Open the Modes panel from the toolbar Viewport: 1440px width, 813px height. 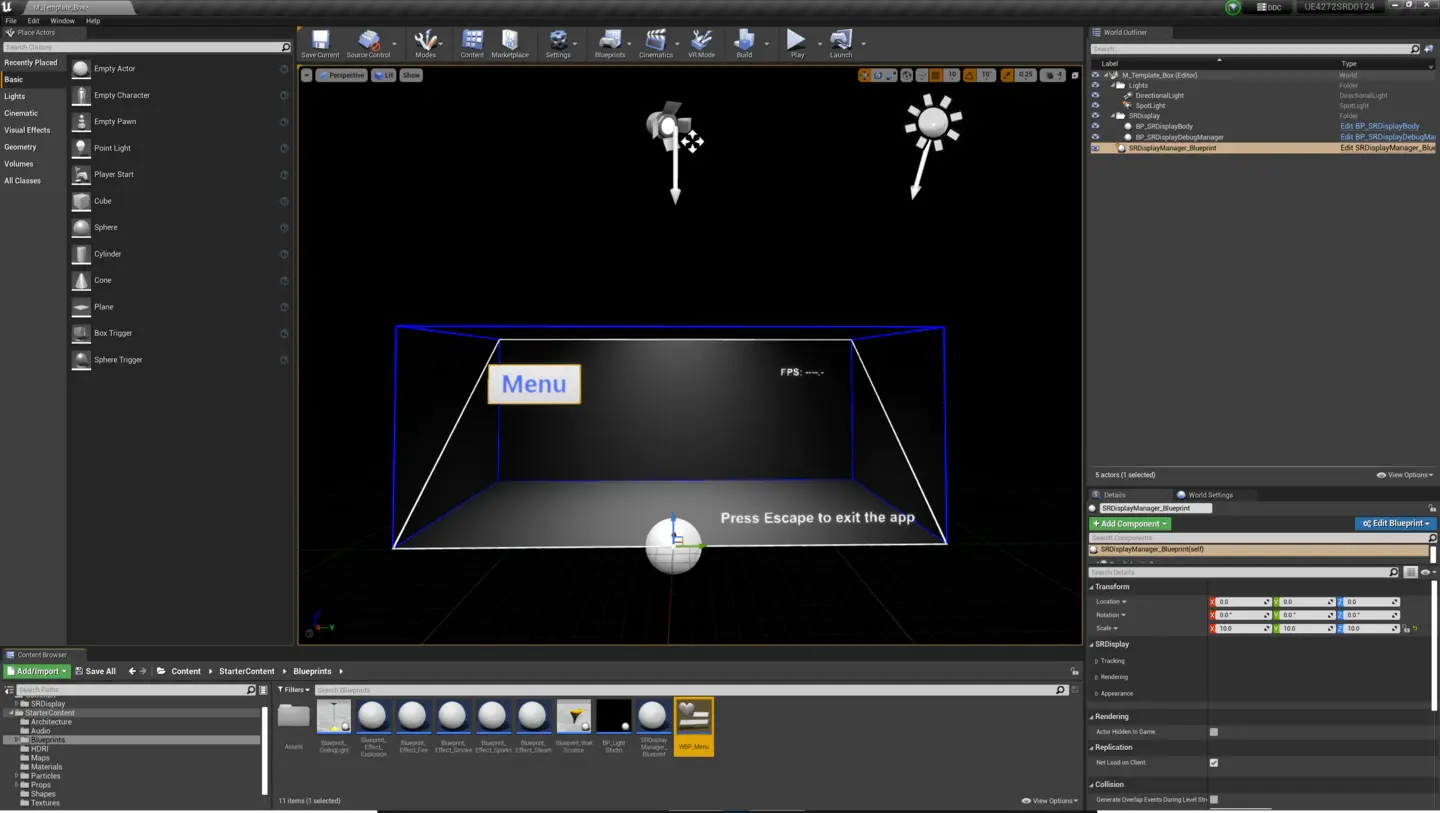[x=426, y=43]
